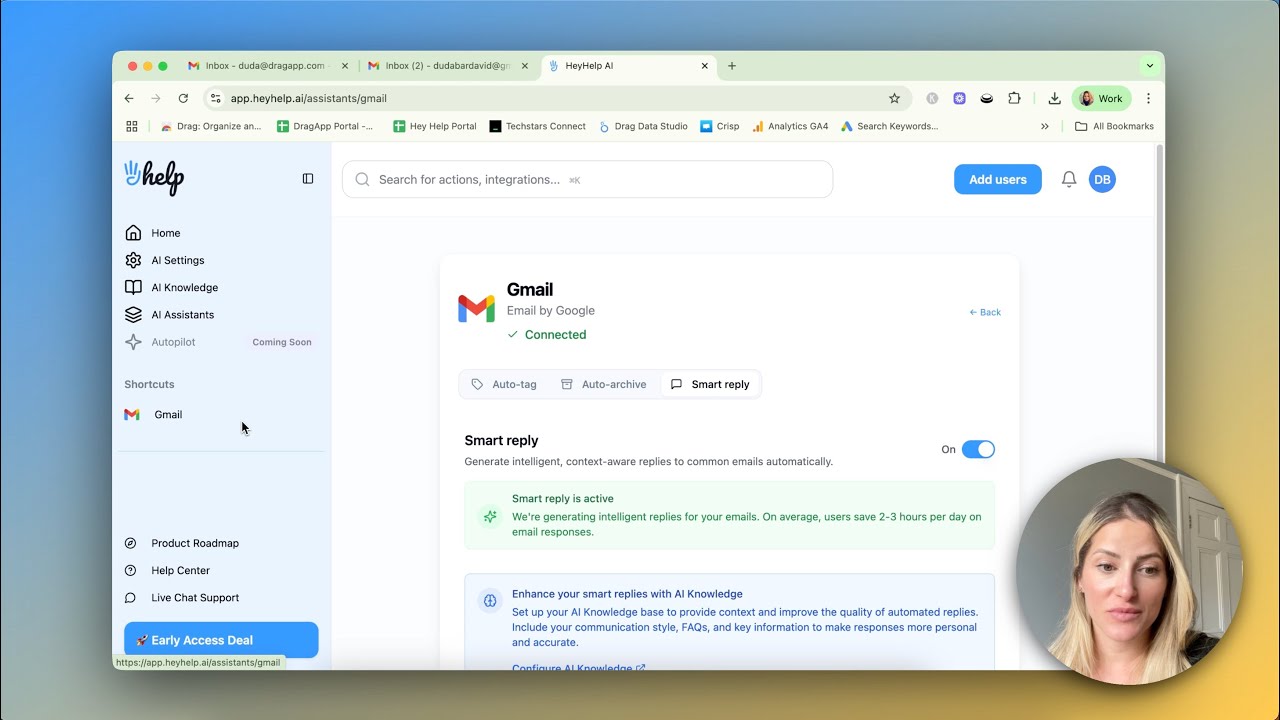Expand the hidden bookmarks chevron
Viewport: 1280px width, 720px height.
1045,126
